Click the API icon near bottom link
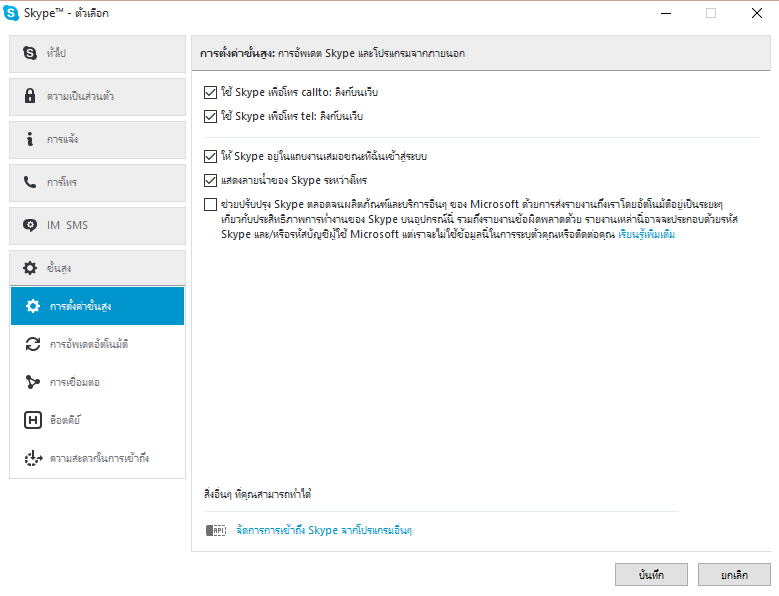This screenshot has height=596, width=779. [x=216, y=530]
